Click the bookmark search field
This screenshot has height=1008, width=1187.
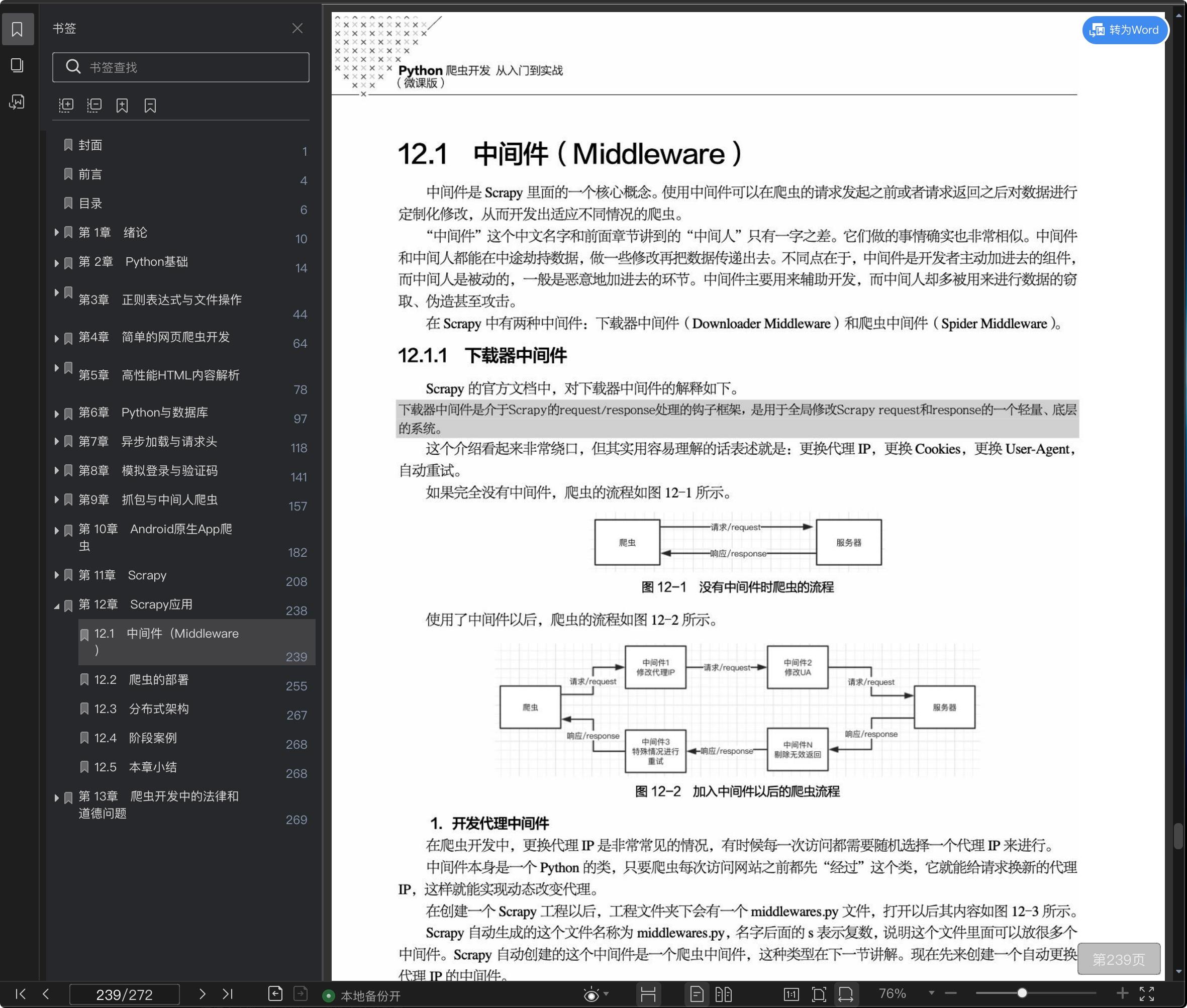180,67
